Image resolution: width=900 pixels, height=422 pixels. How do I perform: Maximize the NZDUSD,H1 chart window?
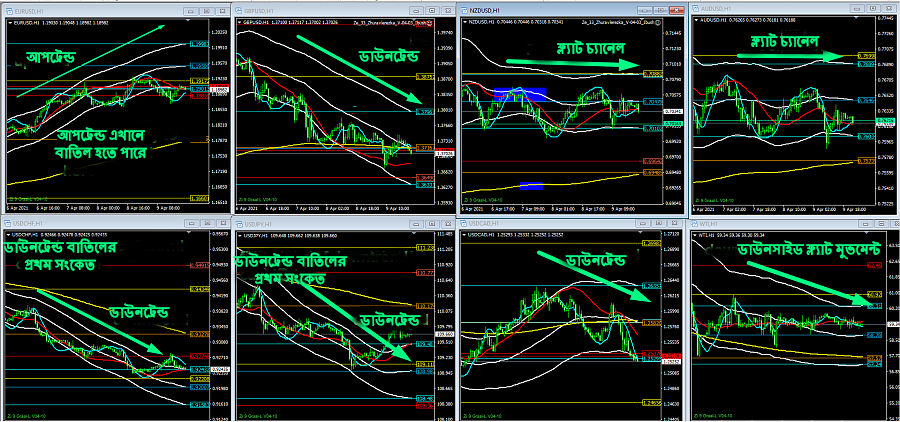click(x=661, y=10)
